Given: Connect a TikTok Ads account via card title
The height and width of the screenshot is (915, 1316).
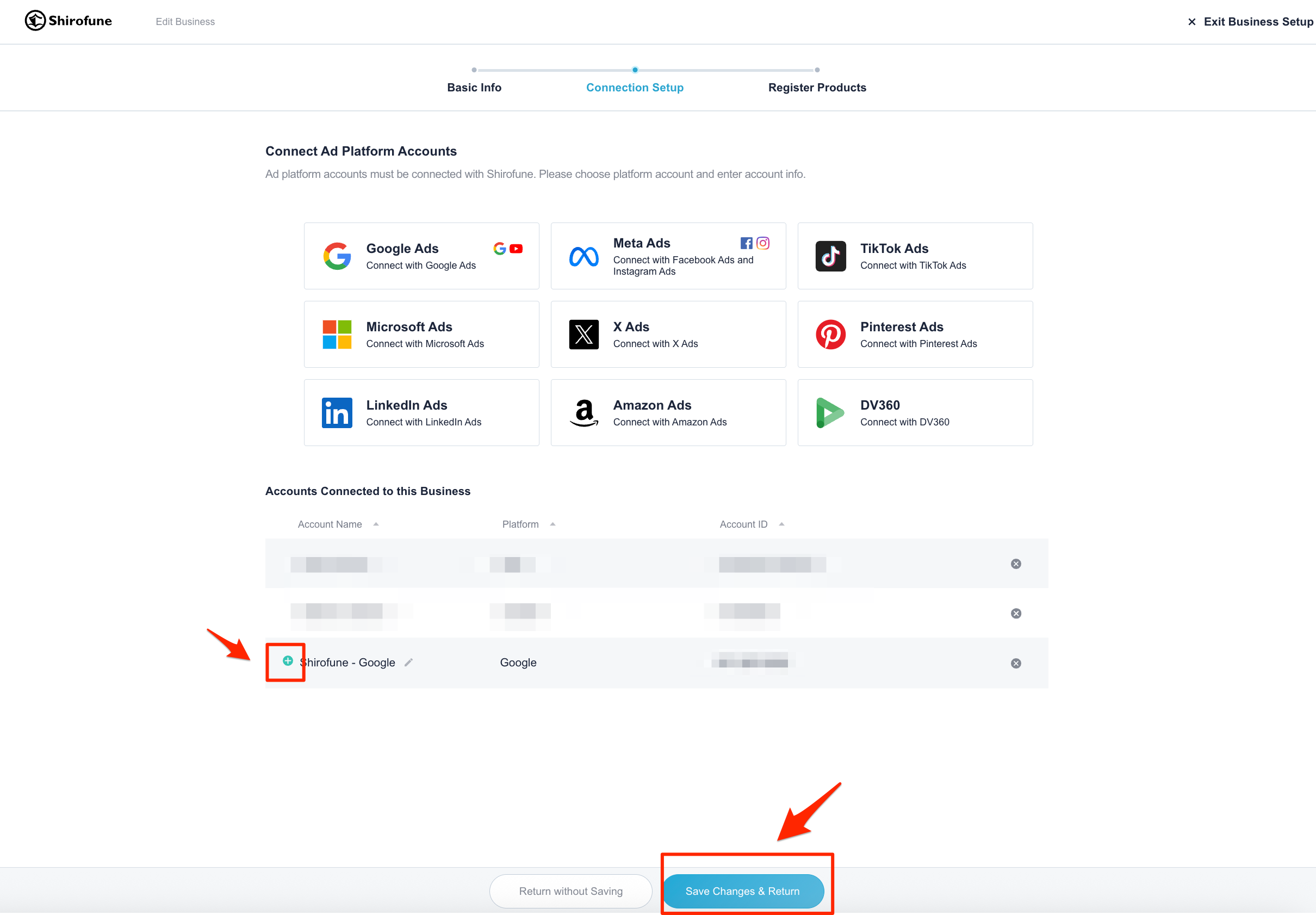Looking at the screenshot, I should [894, 249].
